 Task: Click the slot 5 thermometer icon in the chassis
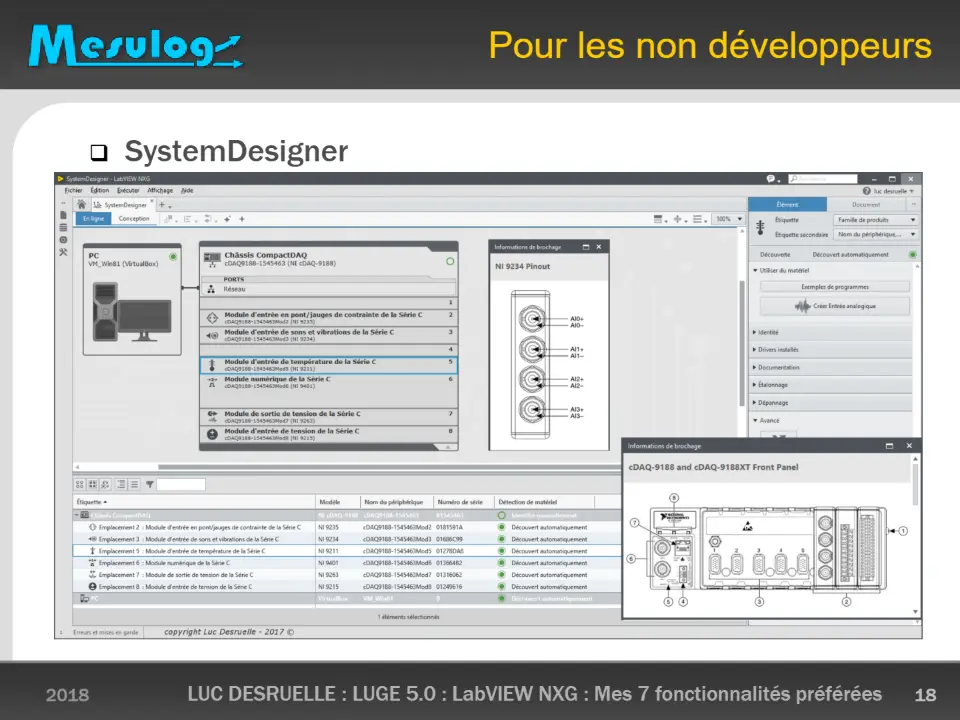212,365
